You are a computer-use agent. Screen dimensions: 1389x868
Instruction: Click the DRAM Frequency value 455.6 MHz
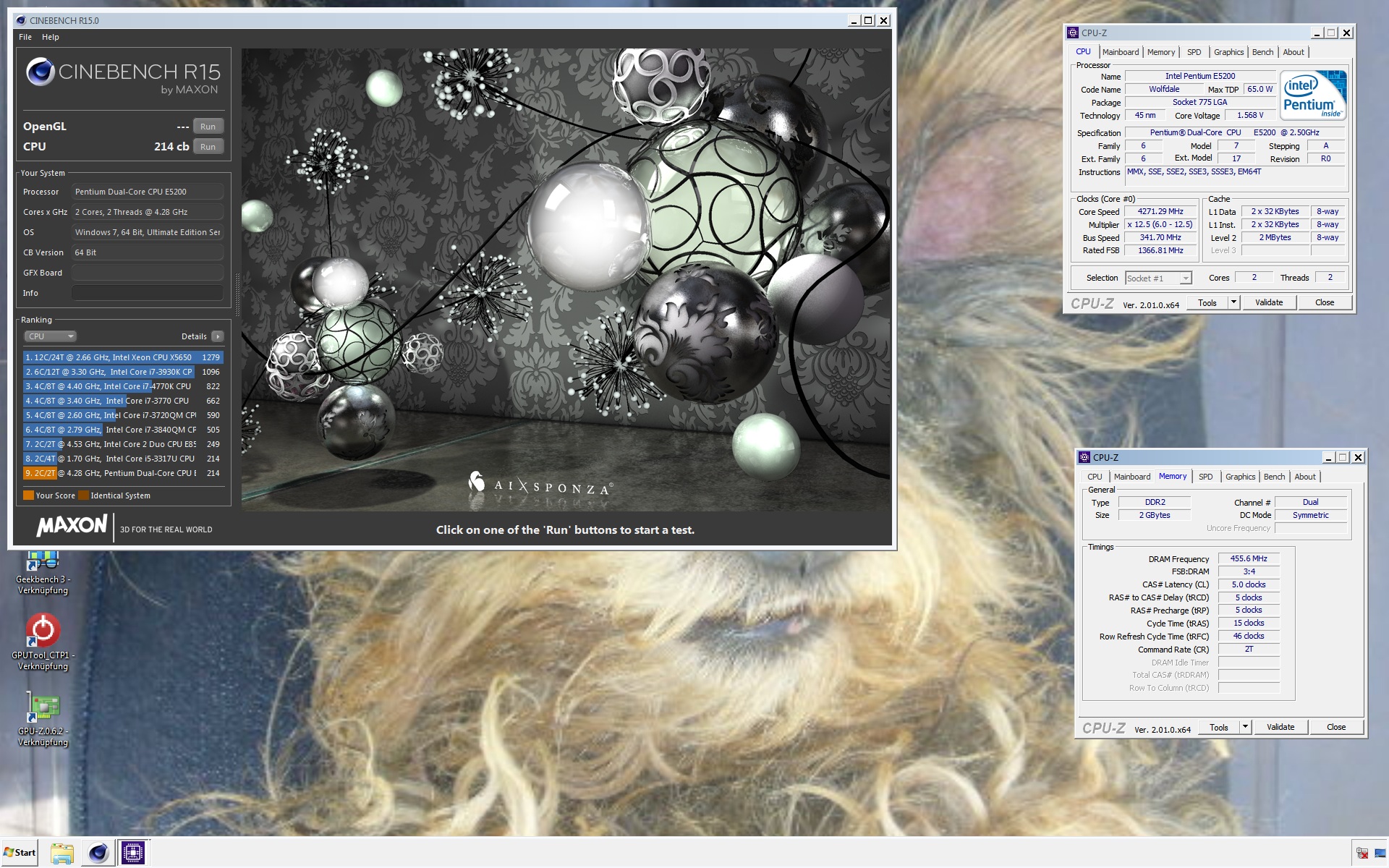(1249, 558)
